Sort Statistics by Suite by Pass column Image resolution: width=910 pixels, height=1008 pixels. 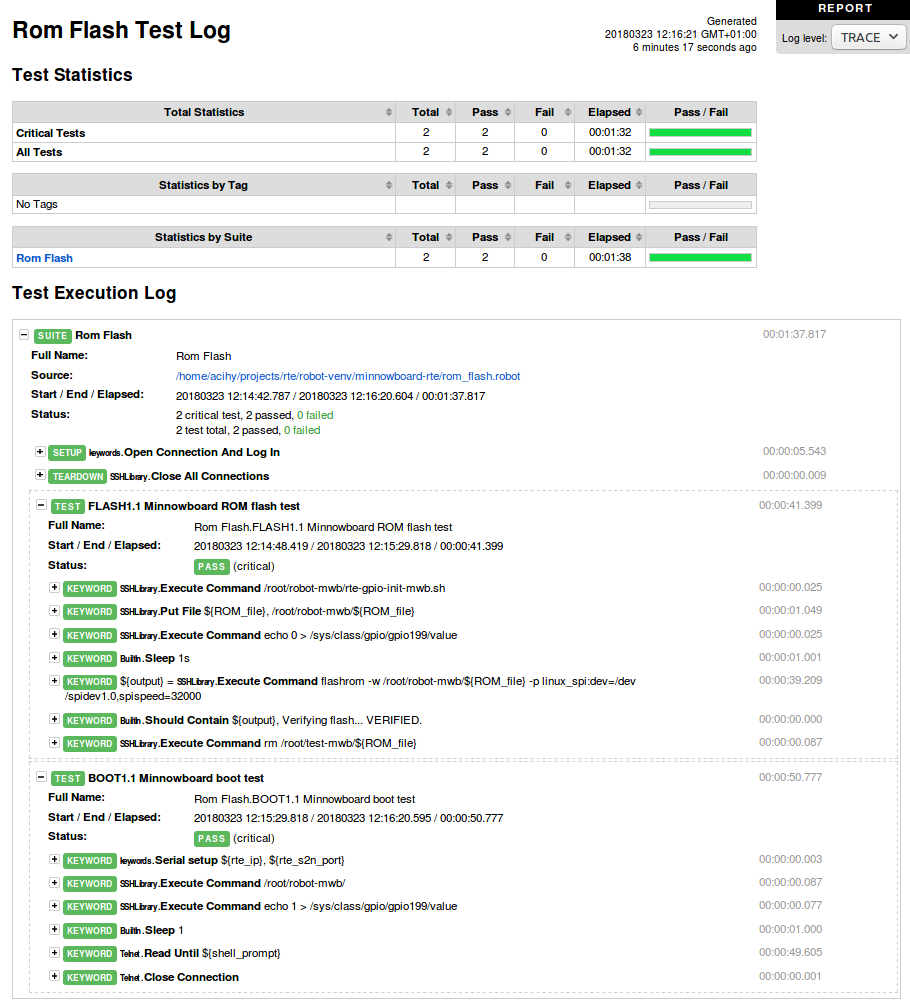(x=485, y=237)
